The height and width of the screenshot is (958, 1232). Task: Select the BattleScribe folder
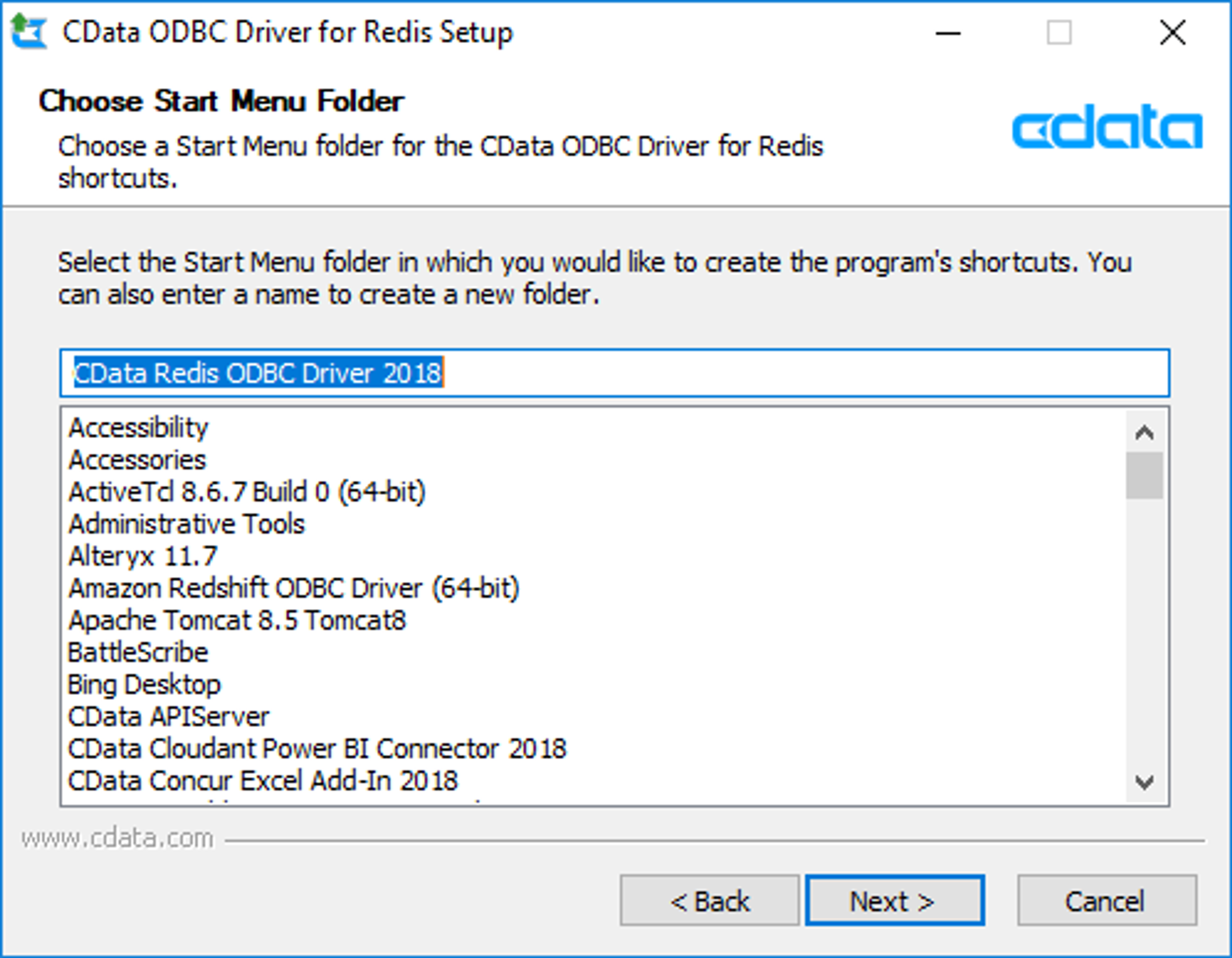point(138,652)
